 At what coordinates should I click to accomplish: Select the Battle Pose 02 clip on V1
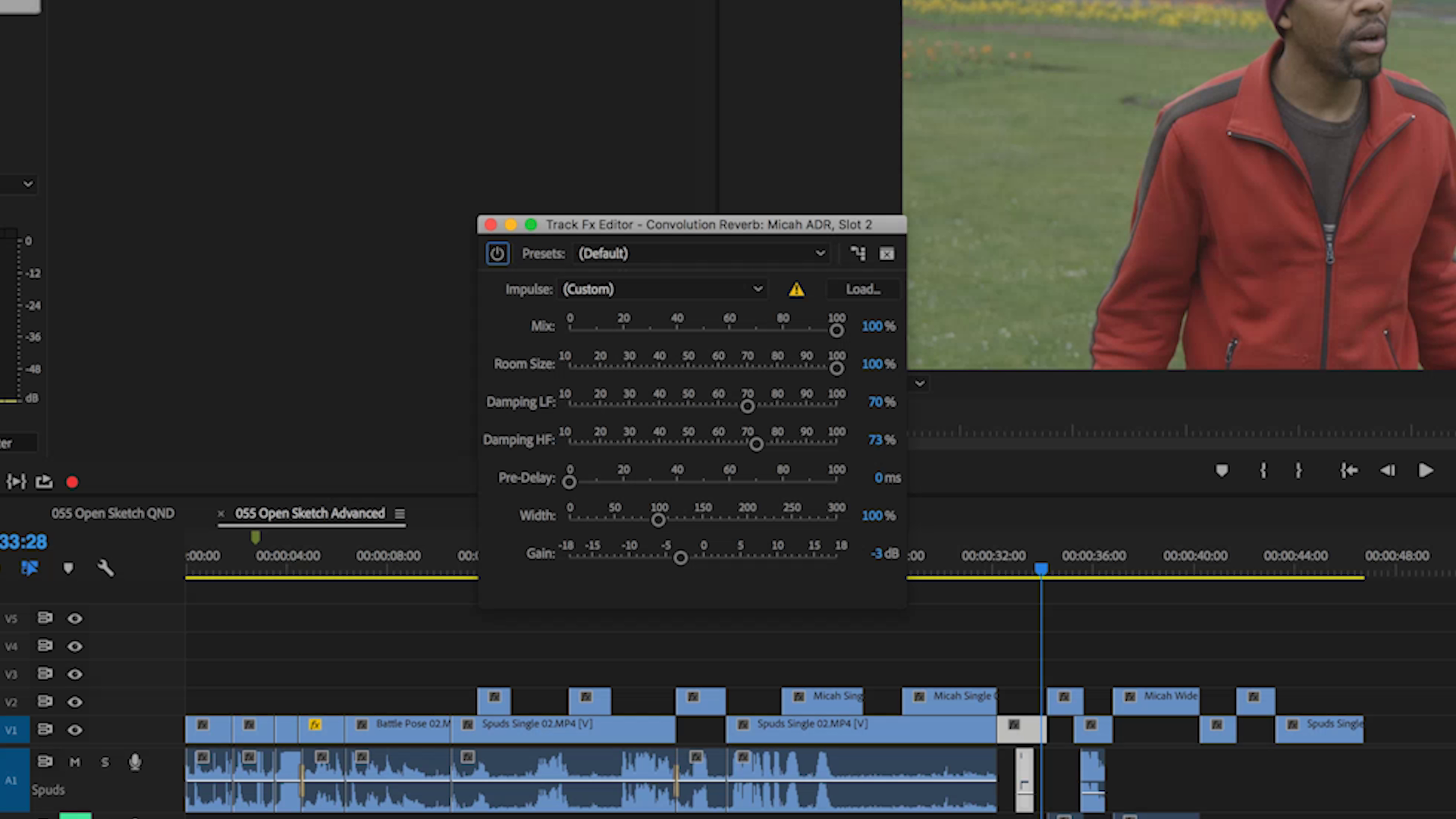click(398, 730)
